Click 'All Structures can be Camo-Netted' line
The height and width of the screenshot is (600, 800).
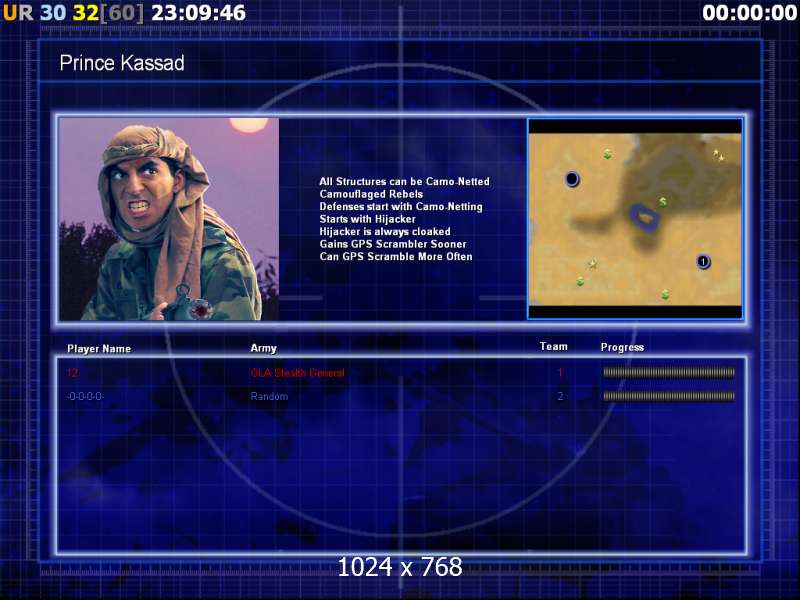404,182
